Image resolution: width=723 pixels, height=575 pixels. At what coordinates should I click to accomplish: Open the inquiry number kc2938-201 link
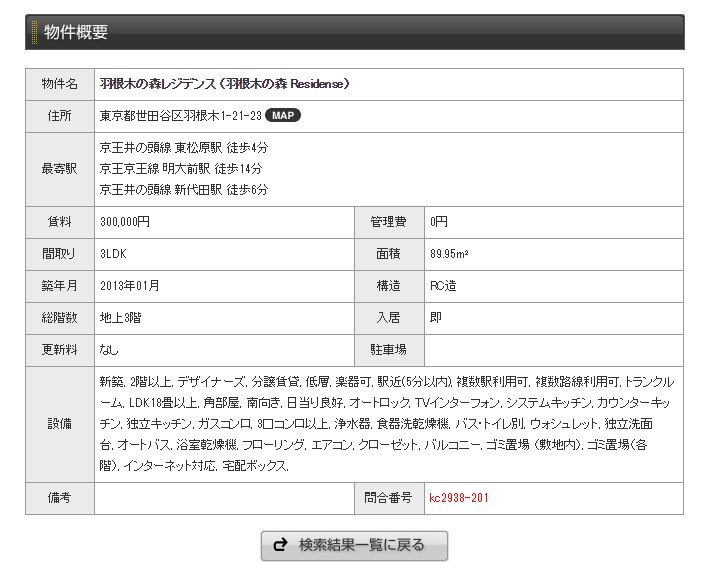458,497
